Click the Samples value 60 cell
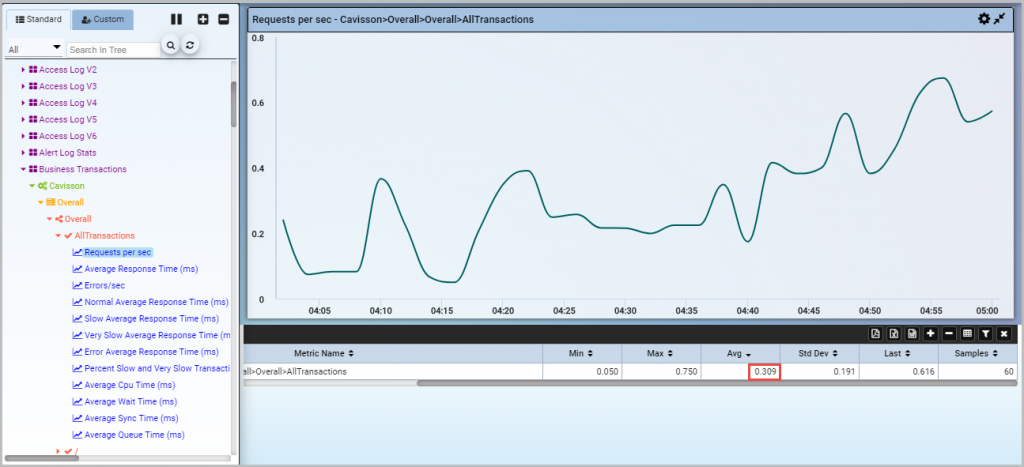The image size is (1024, 467). click(x=978, y=372)
